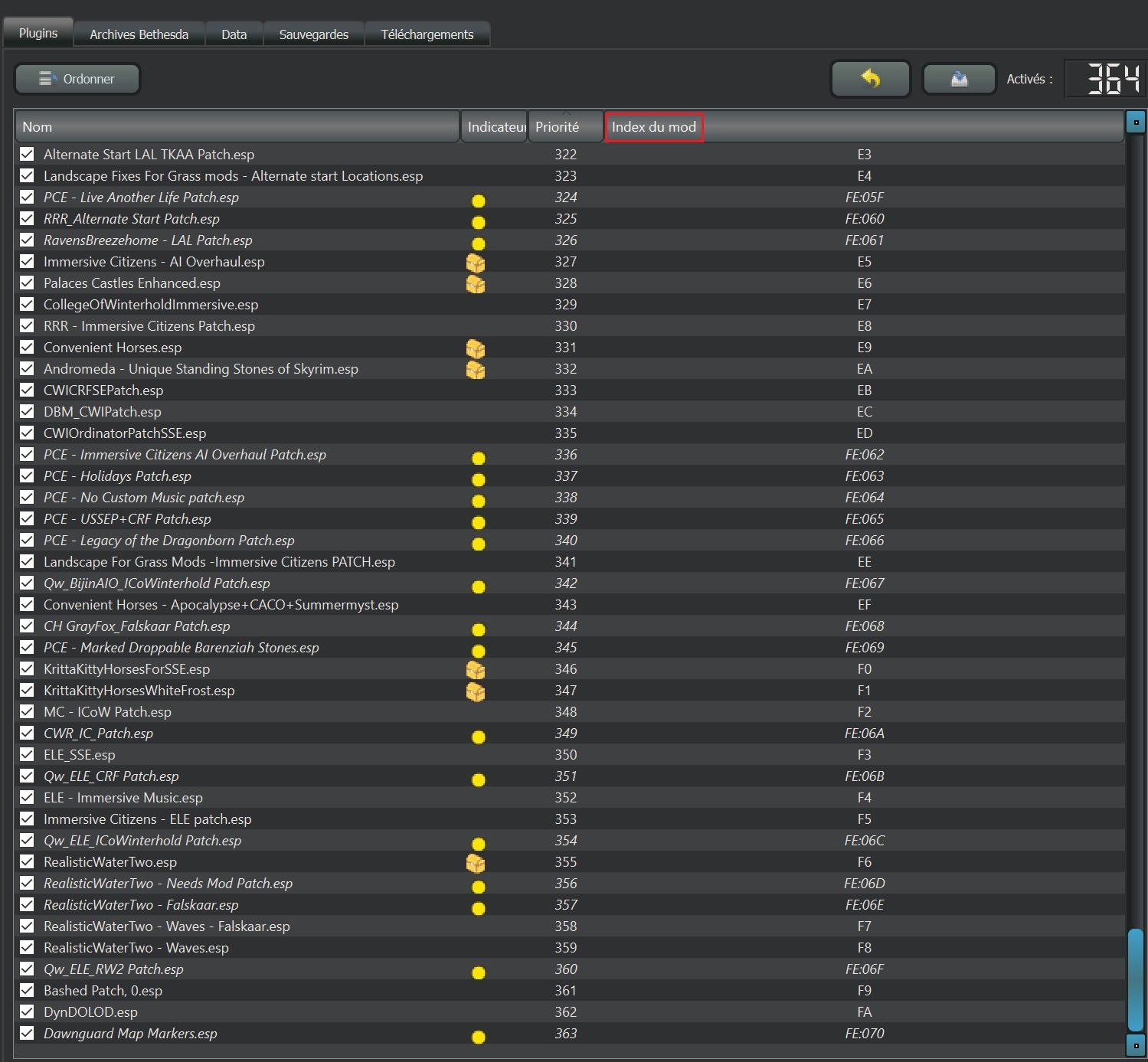
Task: Click the save backup icon button
Action: coord(959,79)
